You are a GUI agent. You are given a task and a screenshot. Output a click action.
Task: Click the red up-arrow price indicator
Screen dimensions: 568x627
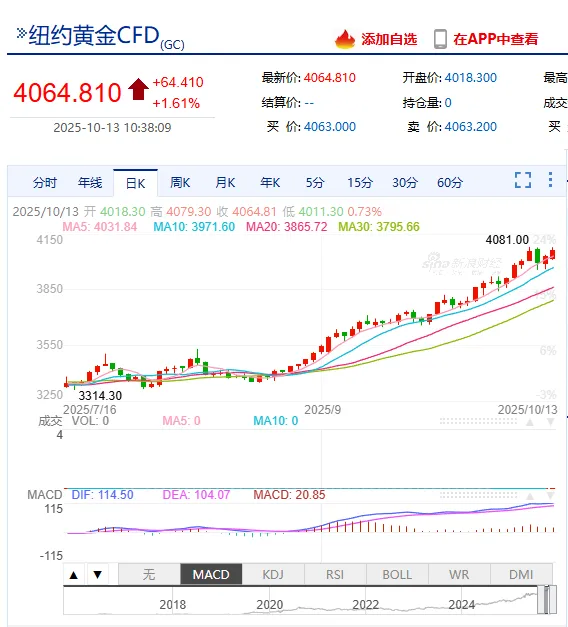click(138, 89)
